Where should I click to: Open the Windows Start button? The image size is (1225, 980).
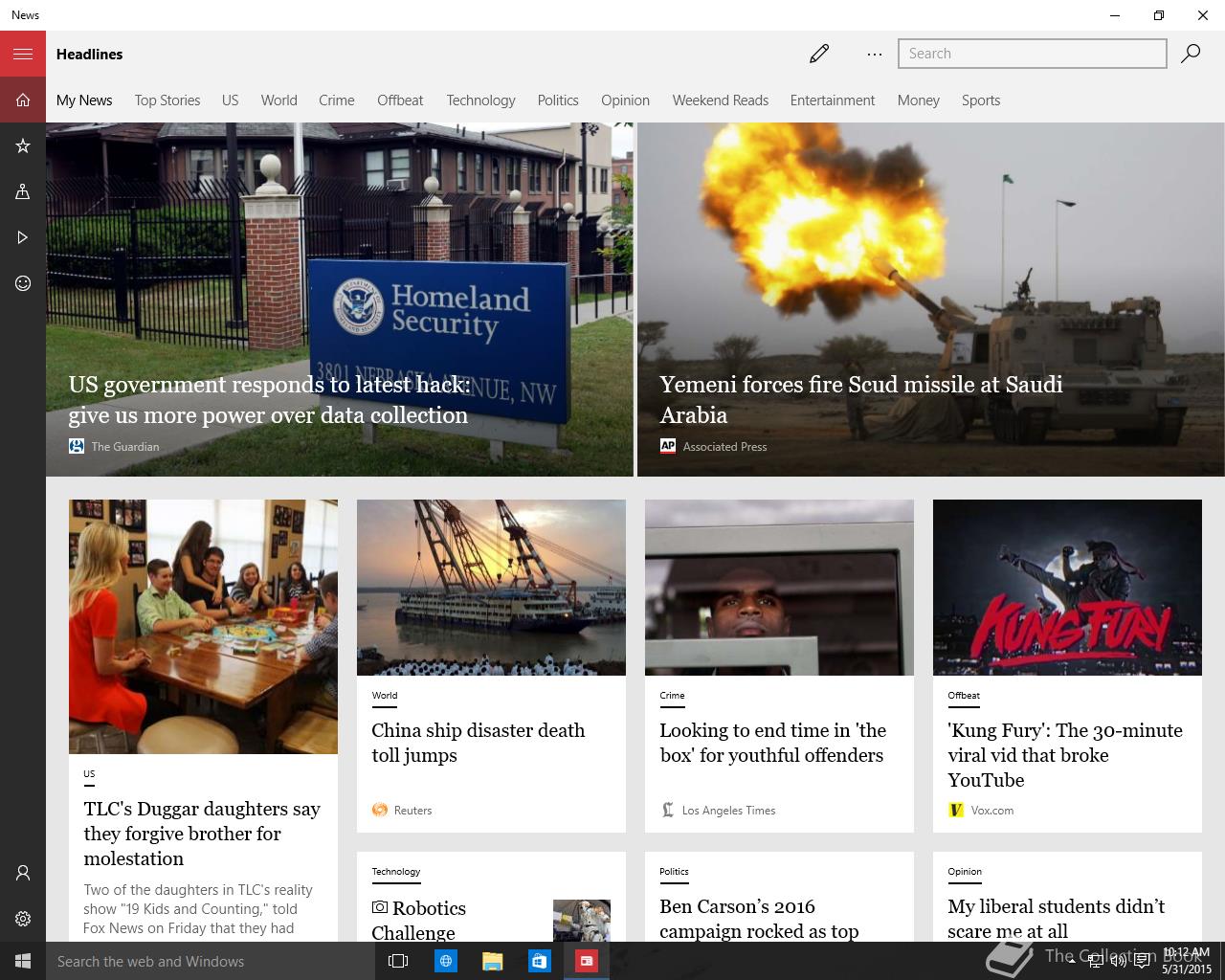(x=23, y=961)
